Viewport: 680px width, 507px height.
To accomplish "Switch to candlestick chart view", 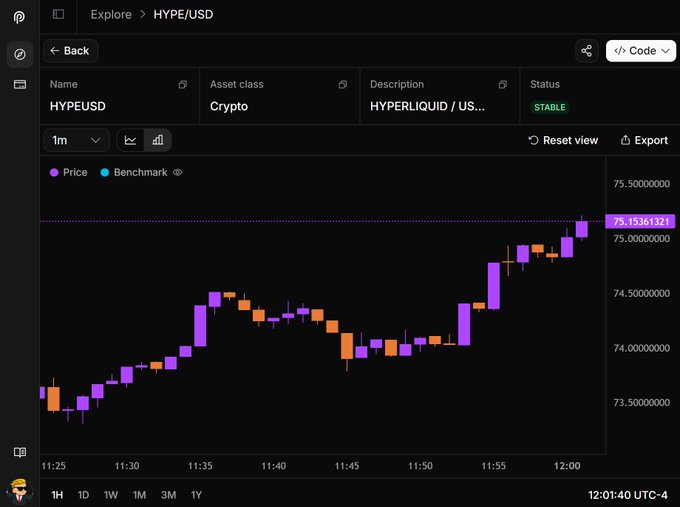I will [x=158, y=140].
